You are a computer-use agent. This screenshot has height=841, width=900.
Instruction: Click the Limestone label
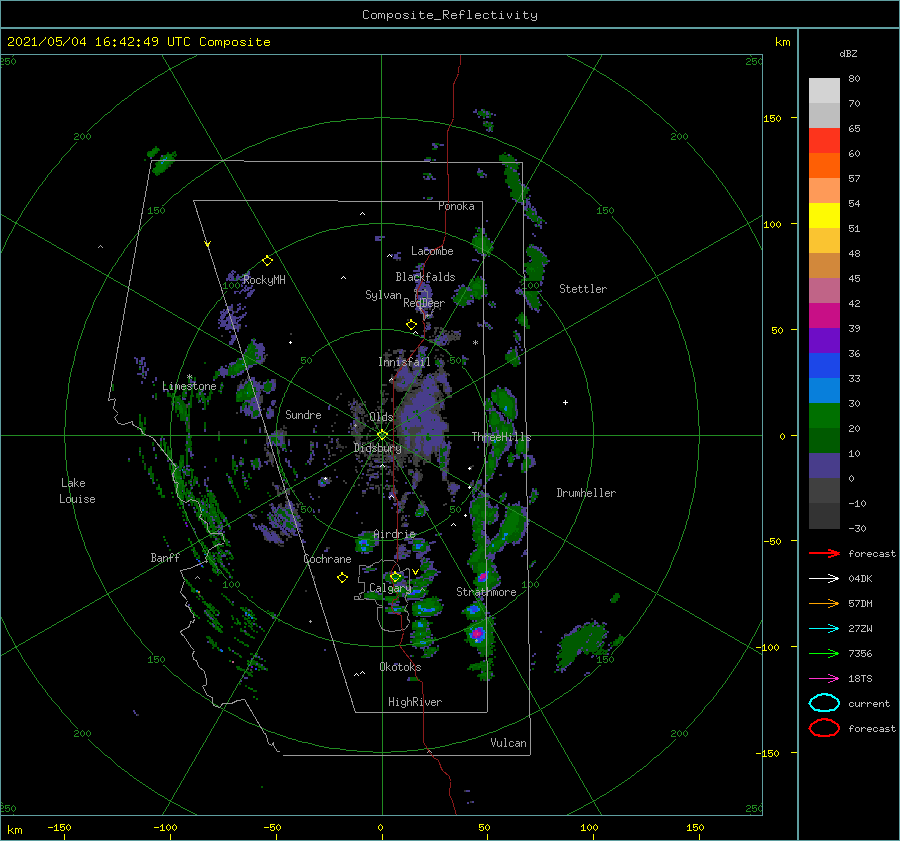pos(189,386)
